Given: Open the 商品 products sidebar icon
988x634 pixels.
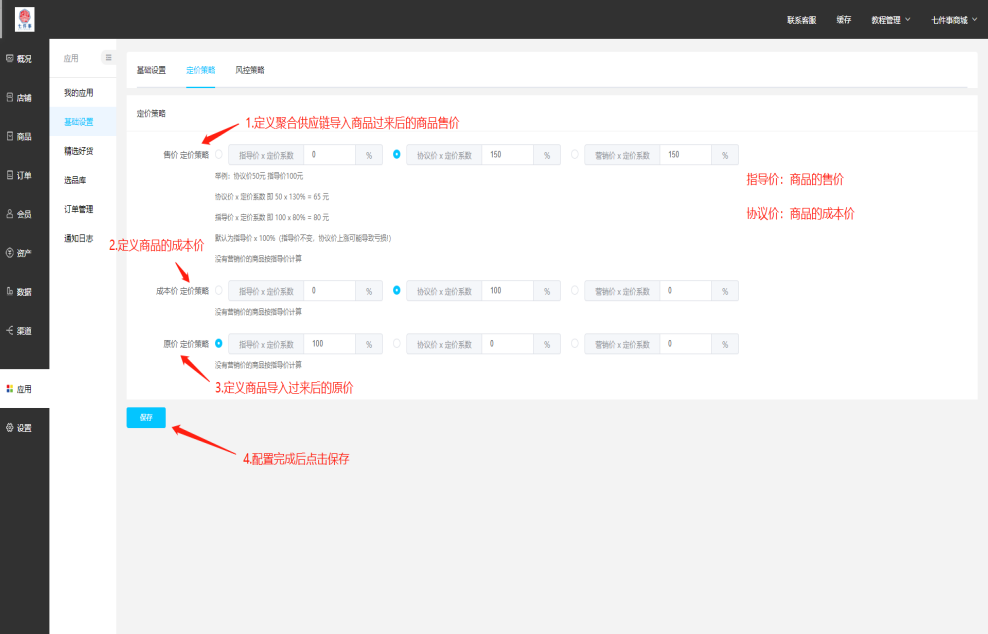Looking at the screenshot, I should 9,136.
